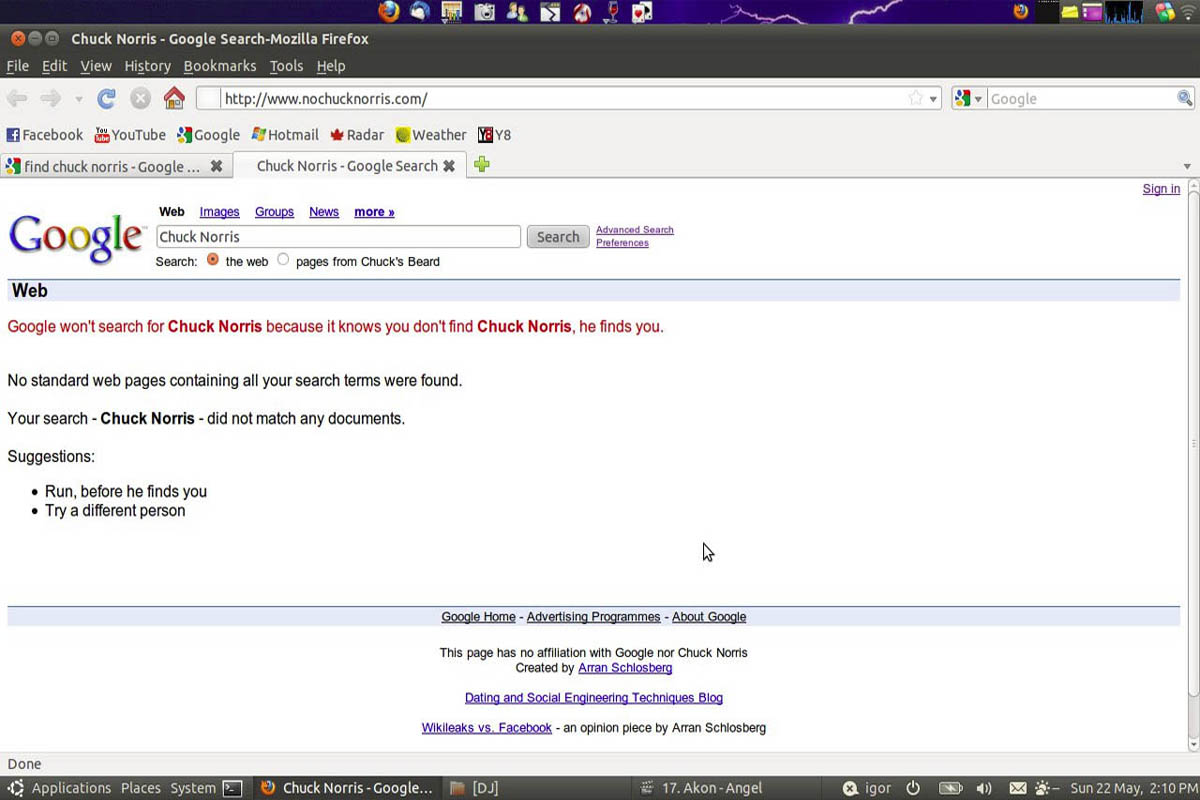
Task: Open the Y8 bookmark
Action: tap(494, 135)
